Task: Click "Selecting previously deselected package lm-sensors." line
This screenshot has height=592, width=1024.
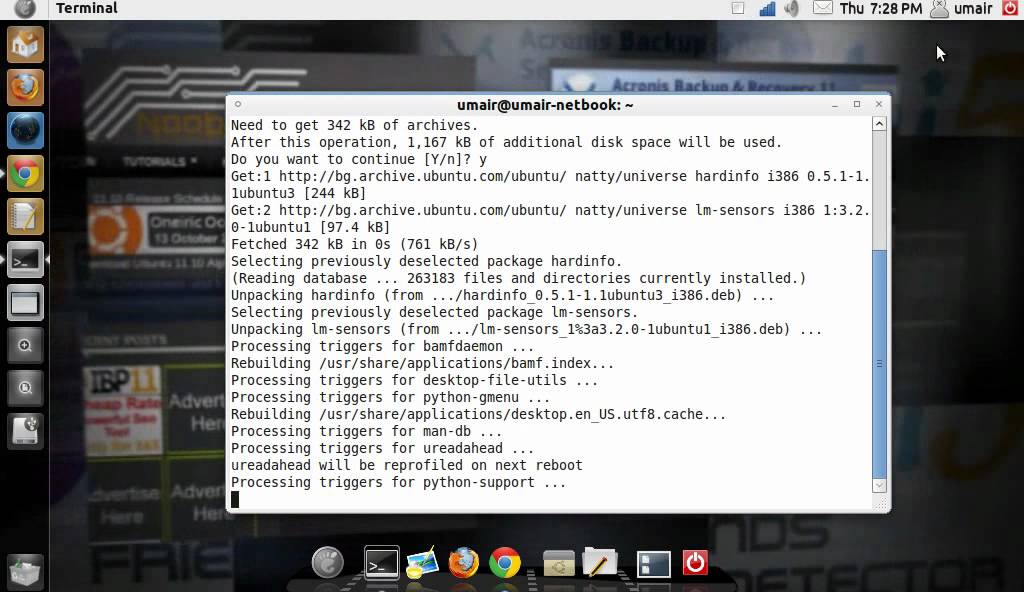Action: [x=434, y=312]
